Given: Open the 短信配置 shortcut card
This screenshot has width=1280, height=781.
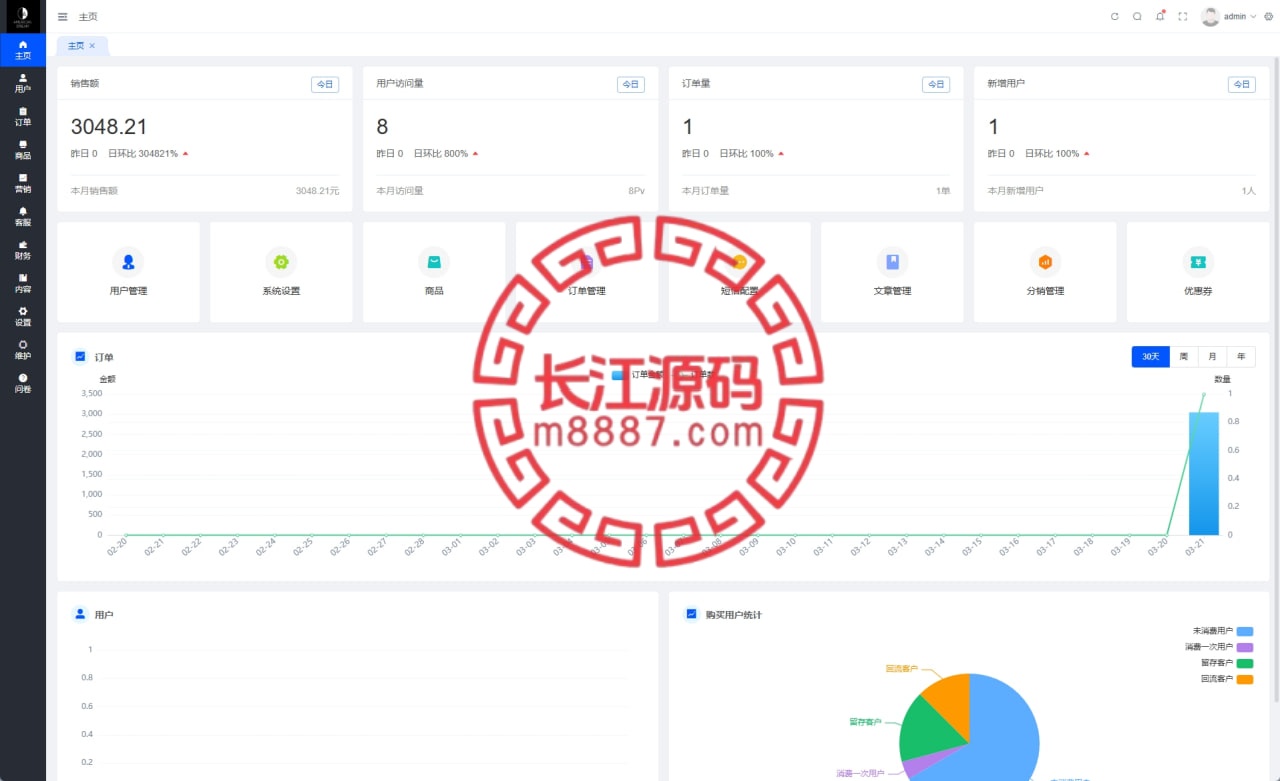Looking at the screenshot, I should tap(740, 272).
